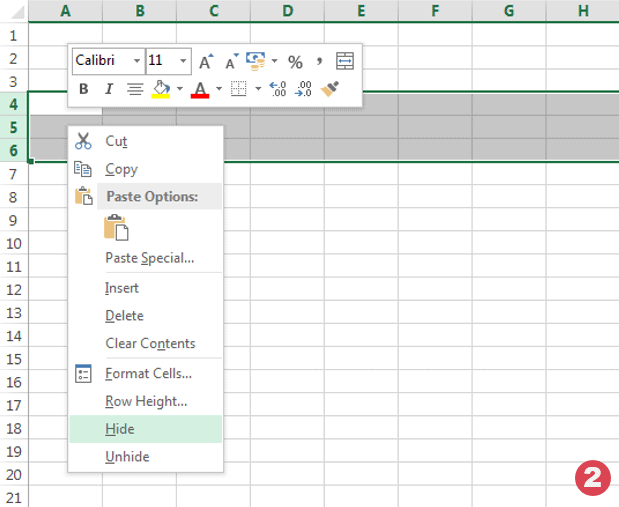Select Clear Contents in the menu

(146, 343)
